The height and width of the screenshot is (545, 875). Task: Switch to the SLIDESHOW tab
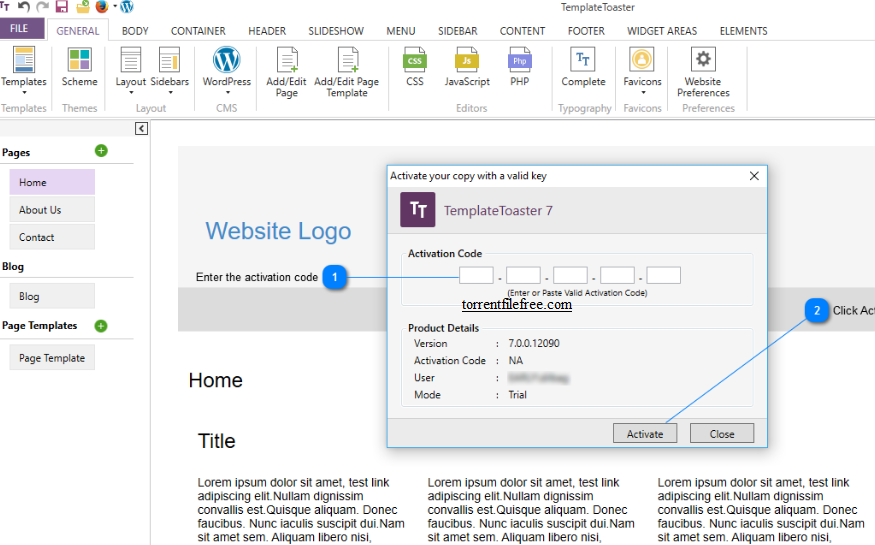click(x=336, y=31)
